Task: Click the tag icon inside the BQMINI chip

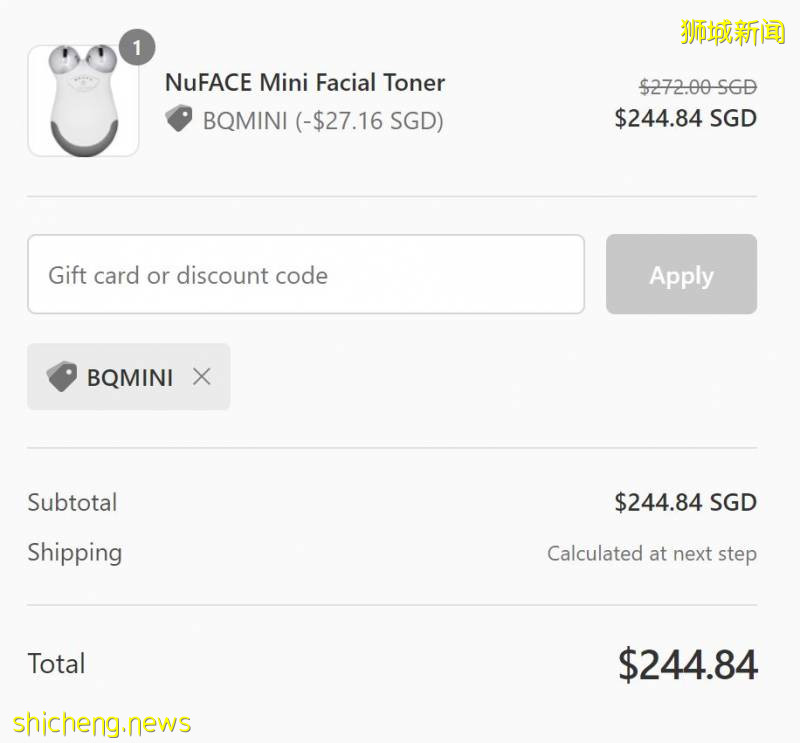Action: (61, 377)
